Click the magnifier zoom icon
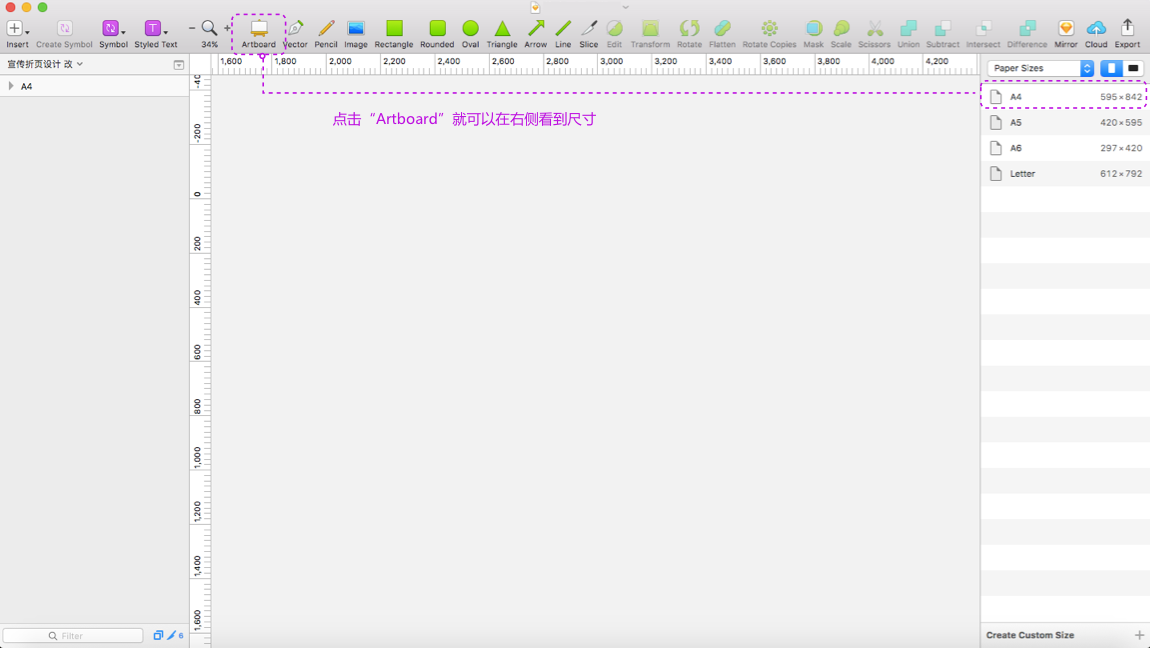This screenshot has height=648, width=1150. point(209,28)
